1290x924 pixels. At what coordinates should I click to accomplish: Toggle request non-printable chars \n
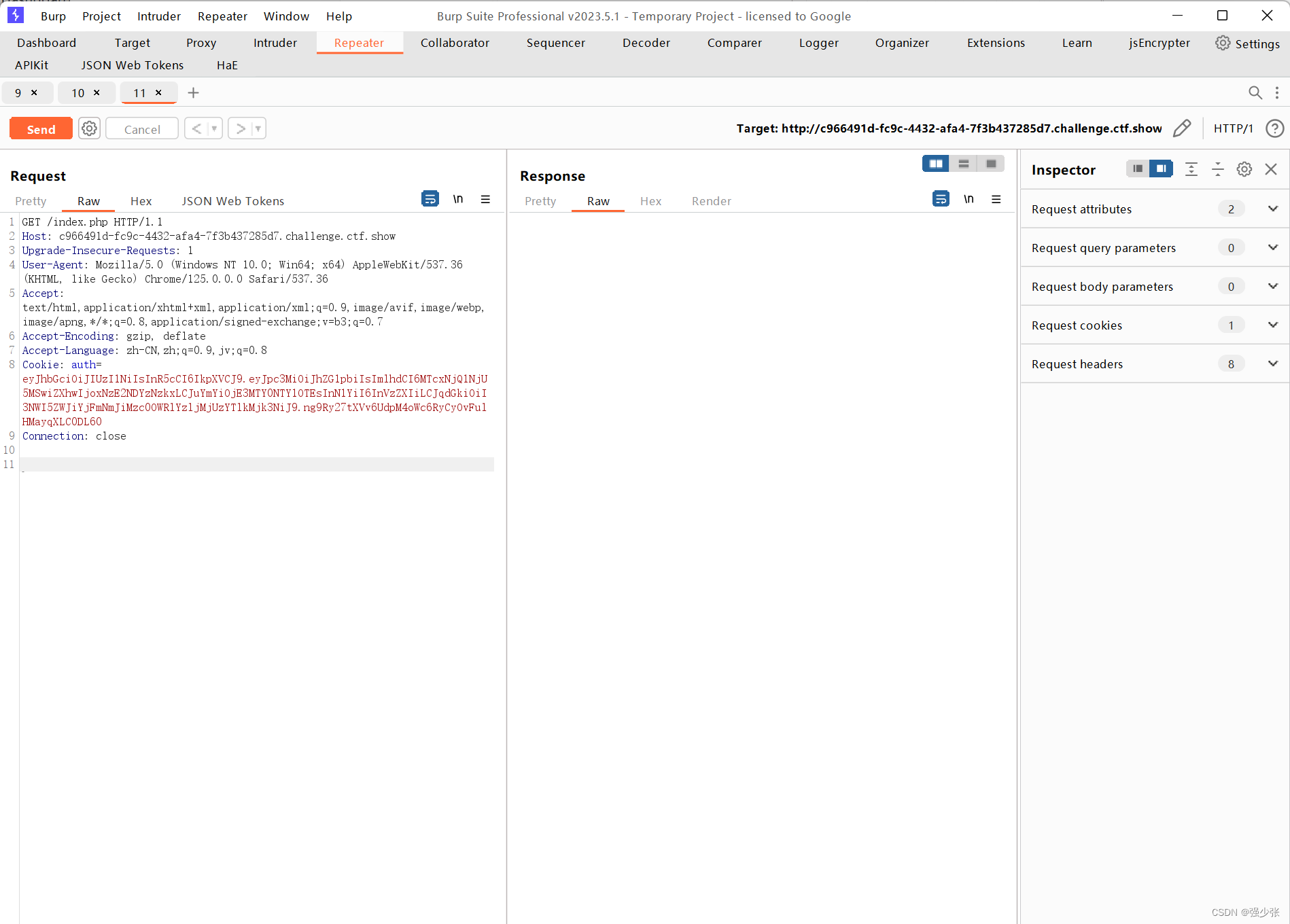point(458,198)
